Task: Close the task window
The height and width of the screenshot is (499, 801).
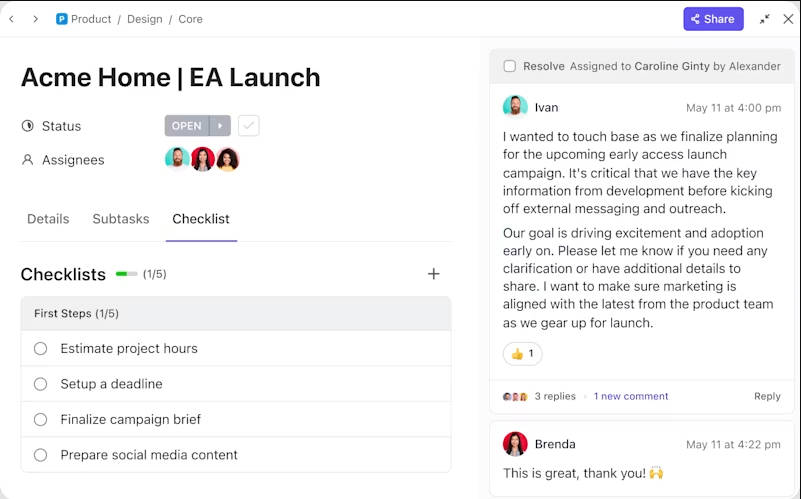Action: pos(788,19)
